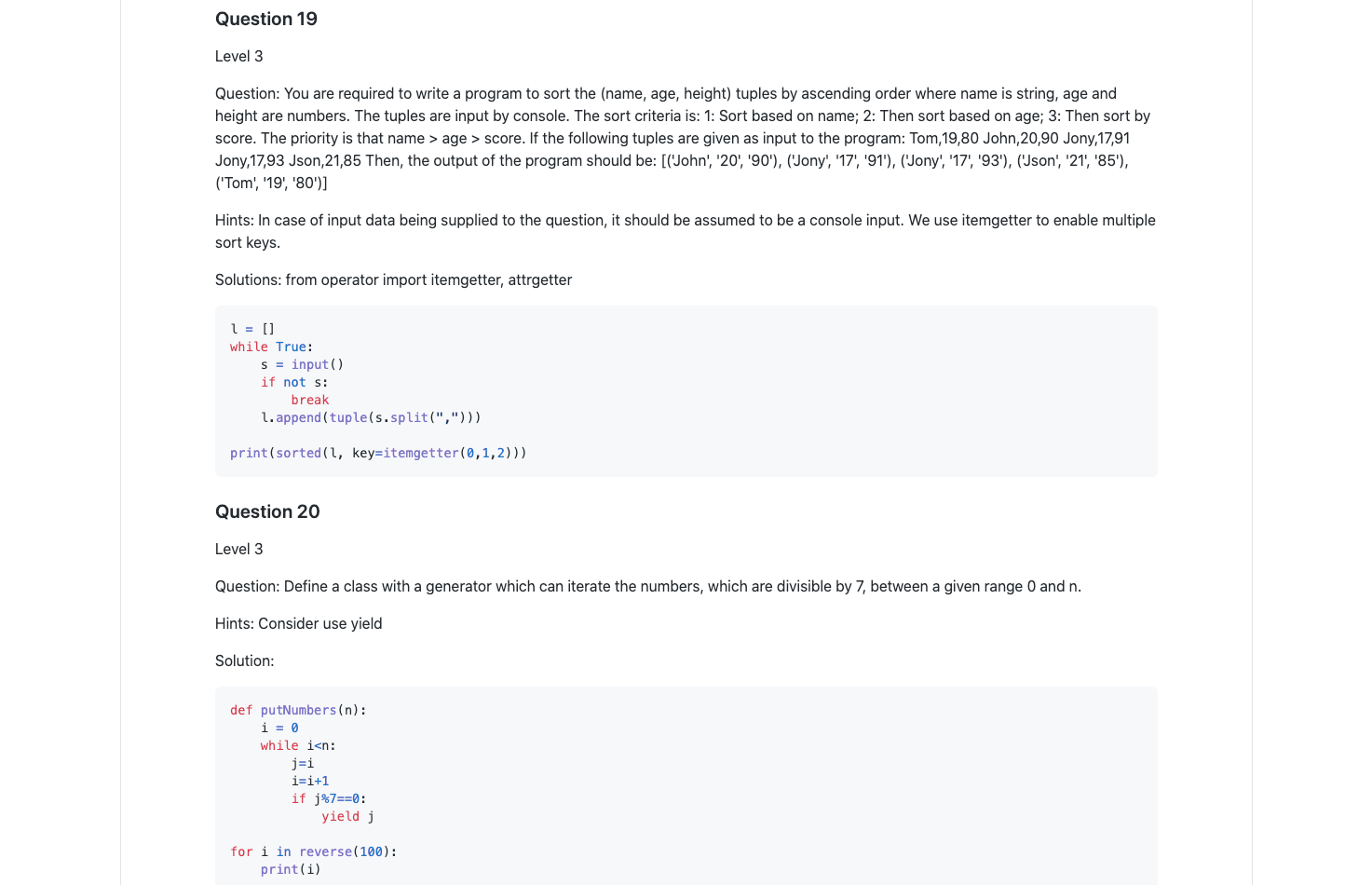1372x885 pixels.
Task: Click the 'if not s:' code line
Action: pyautogui.click(x=294, y=382)
